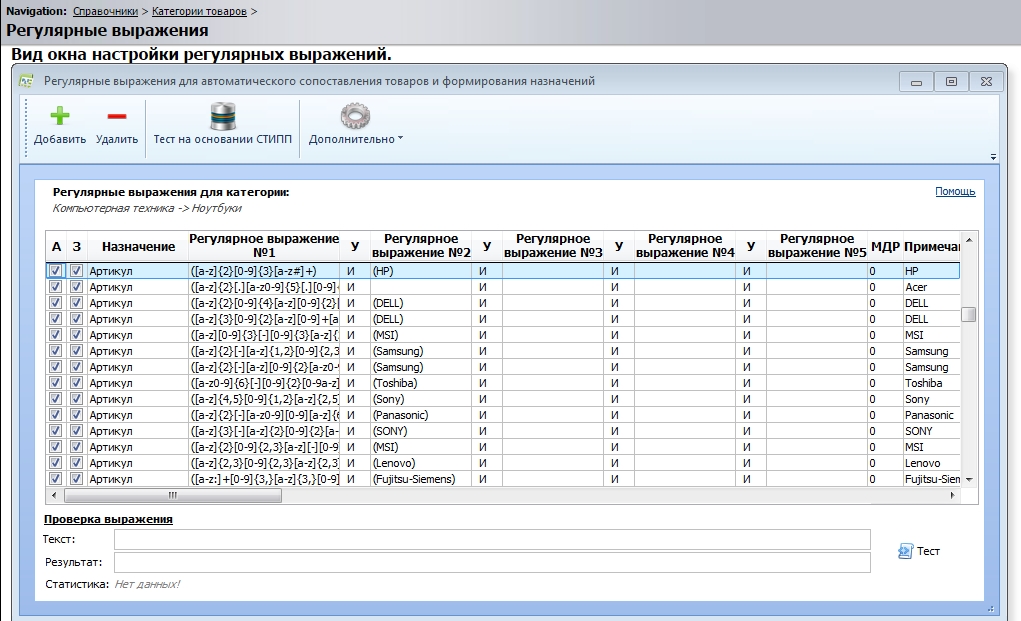Click the green plus Добавить icon
Image resolution: width=1021 pixels, height=621 pixels.
pos(59,116)
